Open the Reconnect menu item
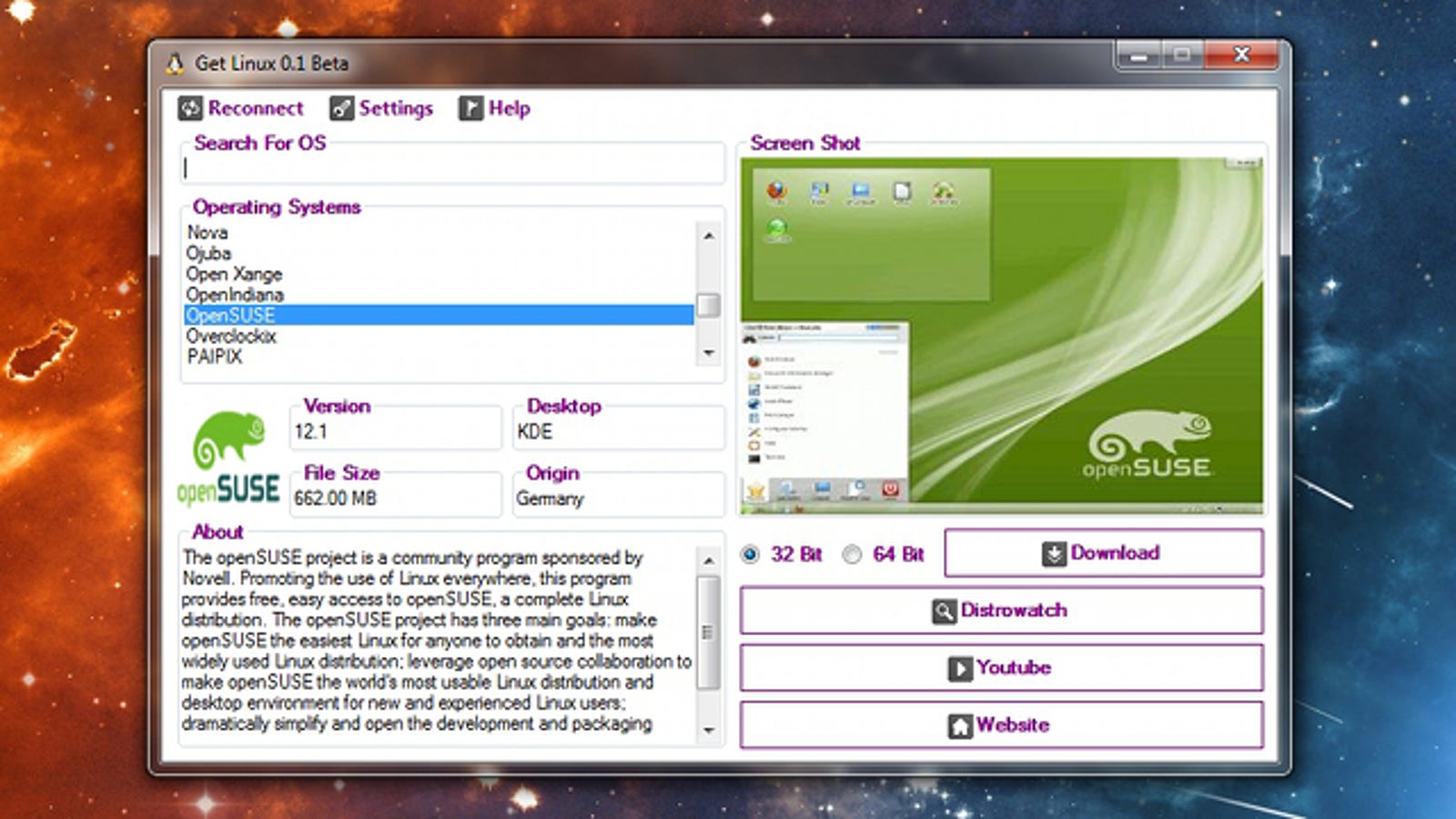 click(x=241, y=108)
